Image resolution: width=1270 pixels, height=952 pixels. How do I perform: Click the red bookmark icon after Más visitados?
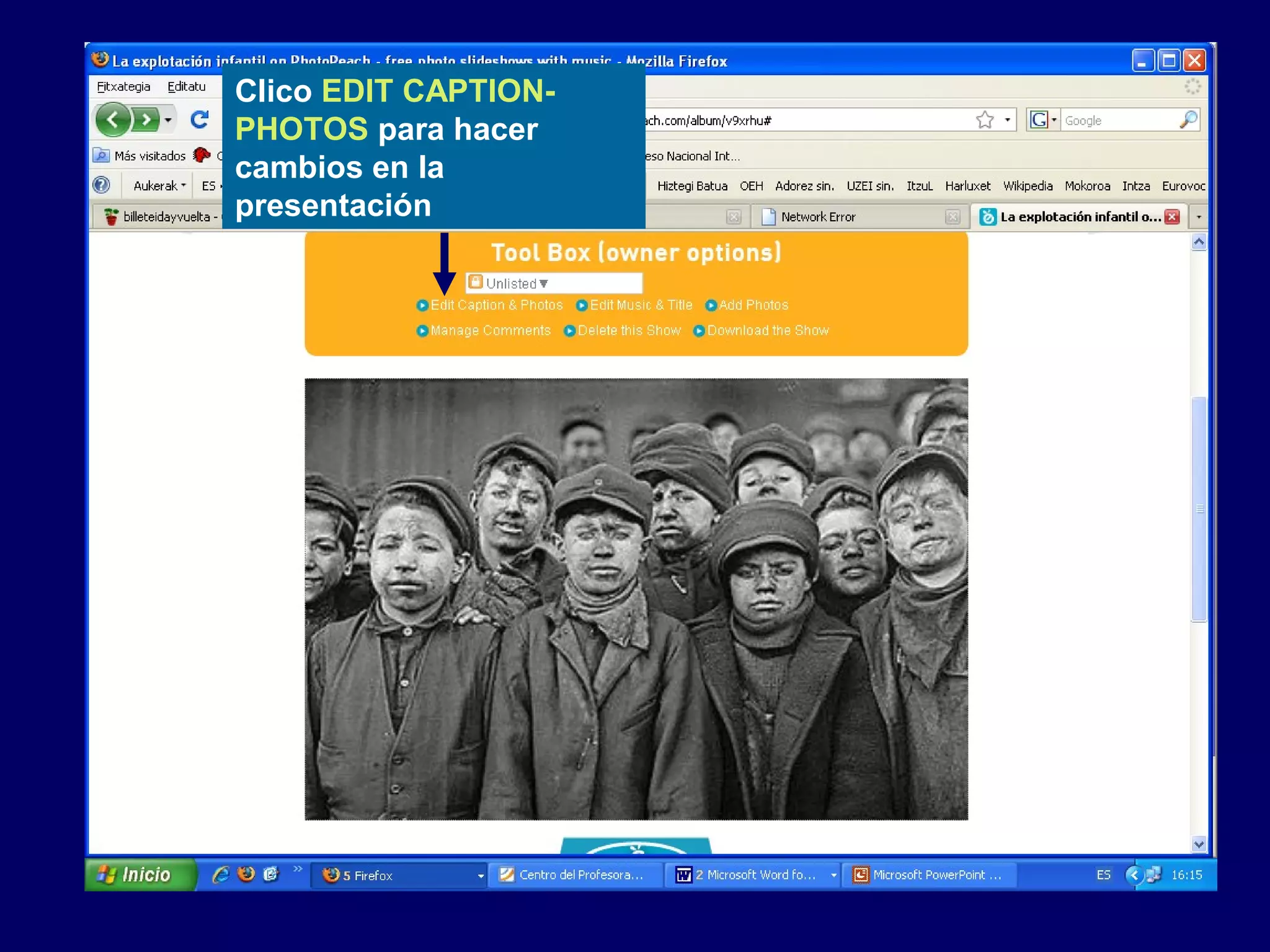[202, 155]
